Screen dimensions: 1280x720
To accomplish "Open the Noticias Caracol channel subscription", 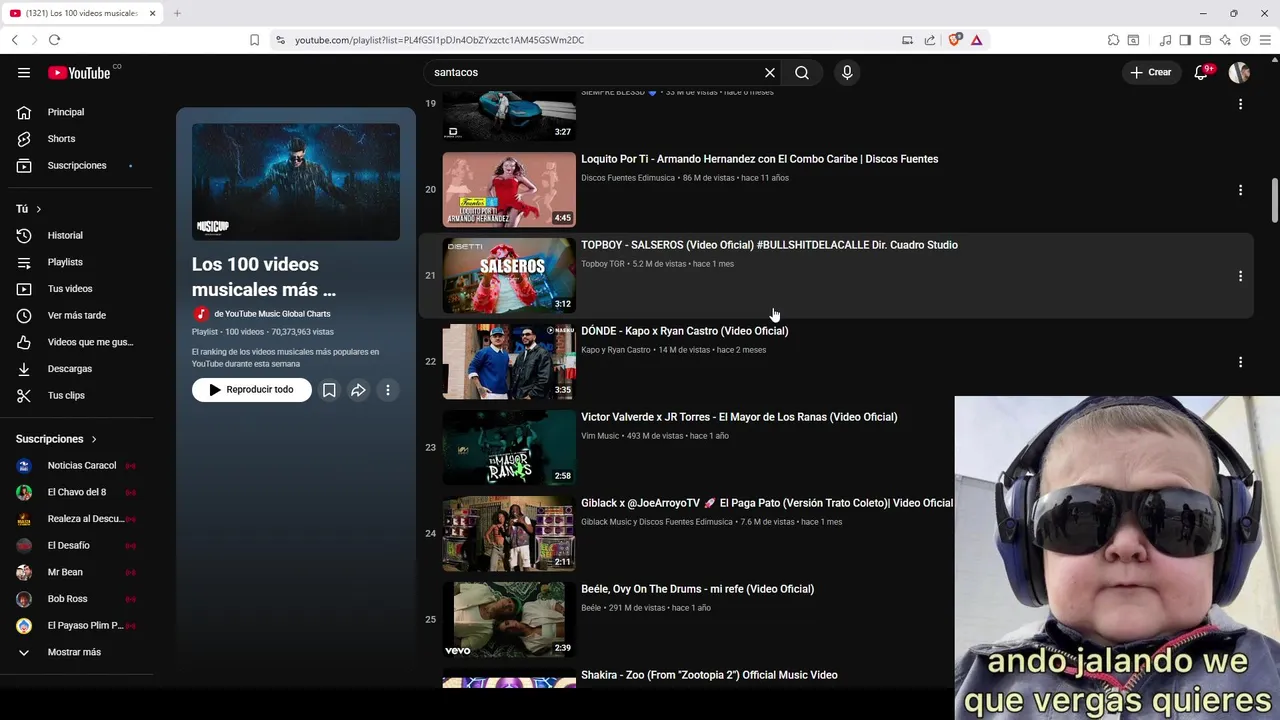I will [x=80, y=465].
